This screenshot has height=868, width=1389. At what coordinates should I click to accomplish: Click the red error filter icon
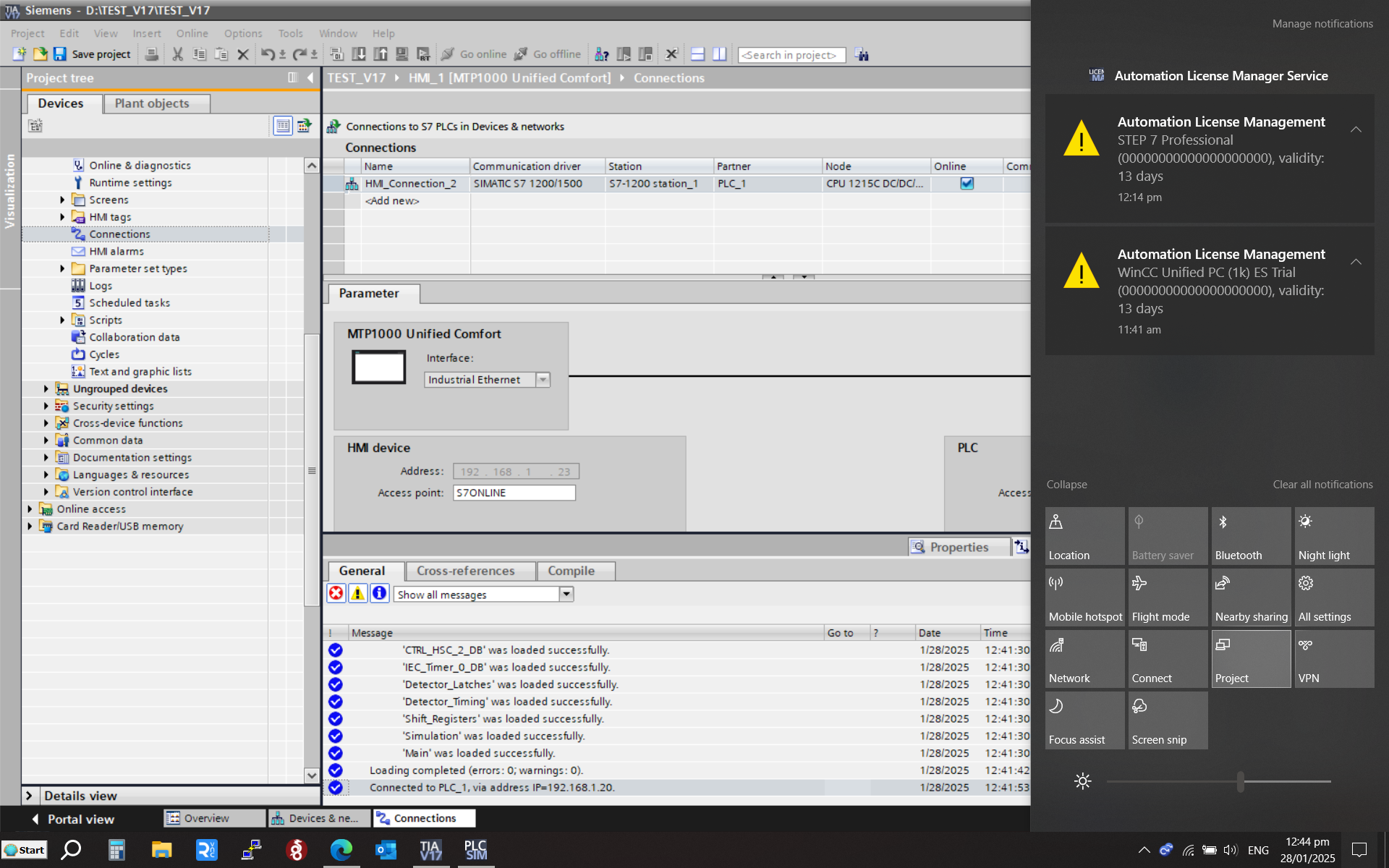click(336, 594)
